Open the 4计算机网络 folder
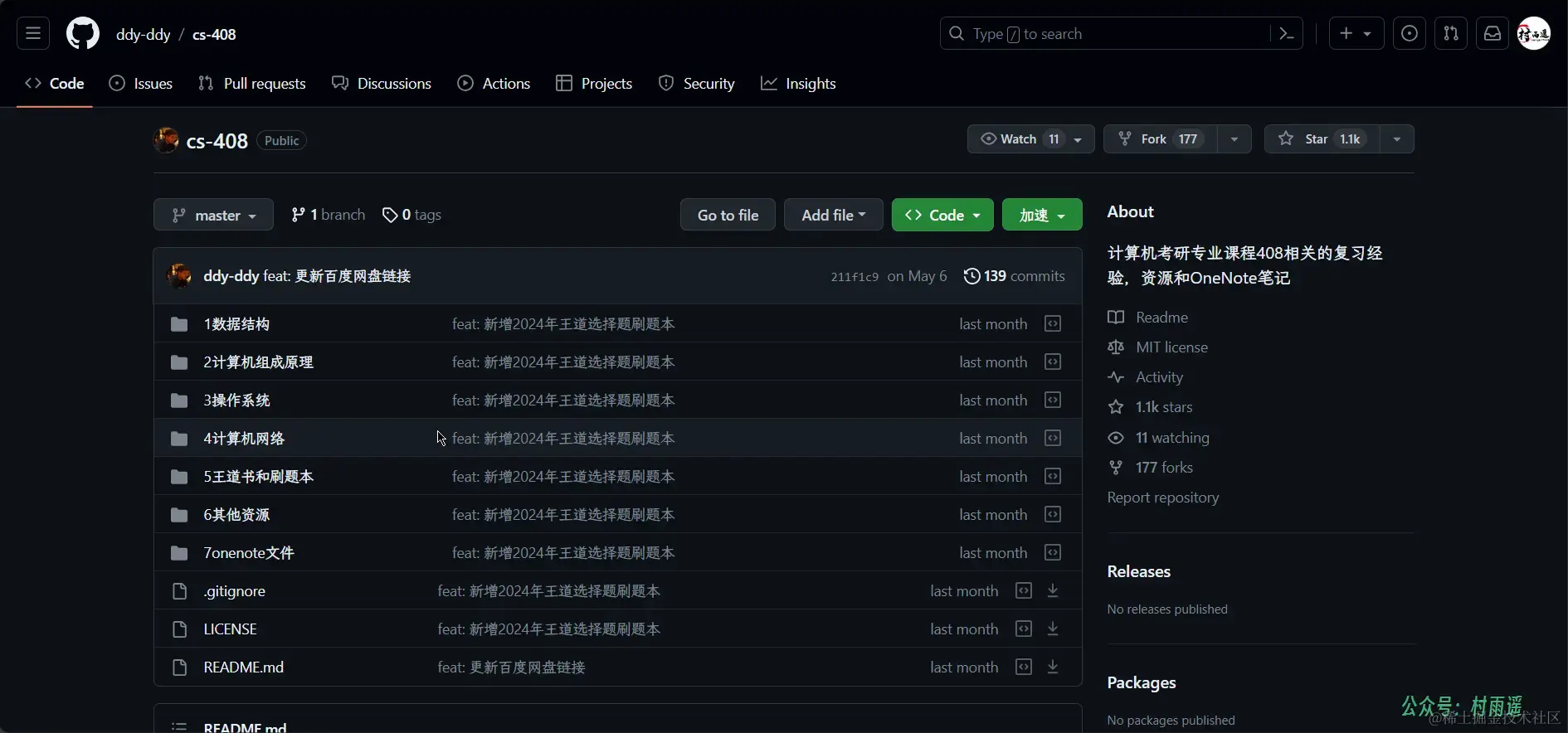1568x733 pixels. click(244, 439)
